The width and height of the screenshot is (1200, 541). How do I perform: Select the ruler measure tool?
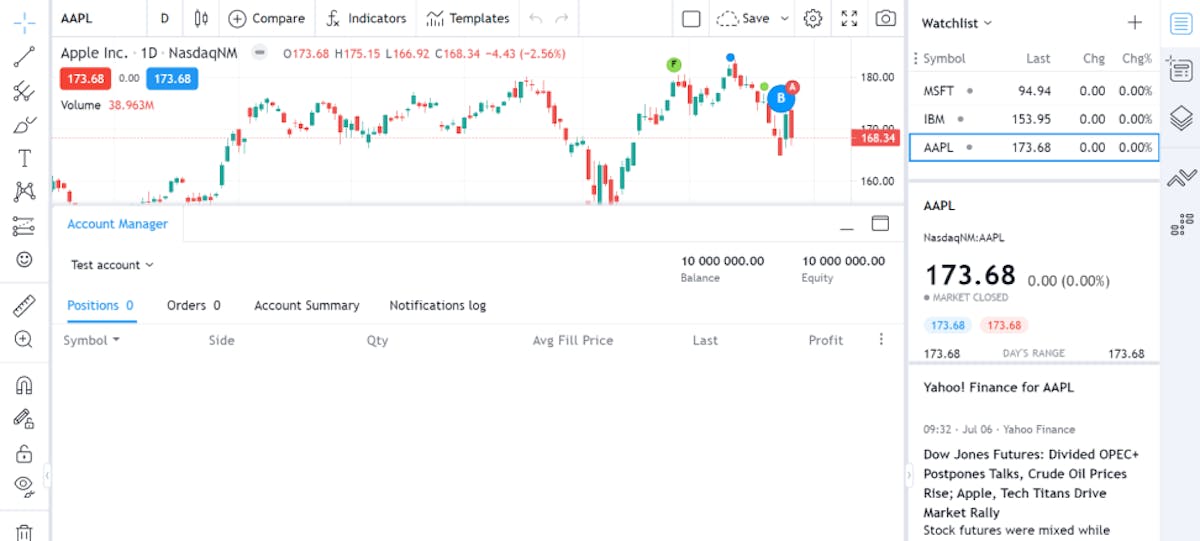24,305
